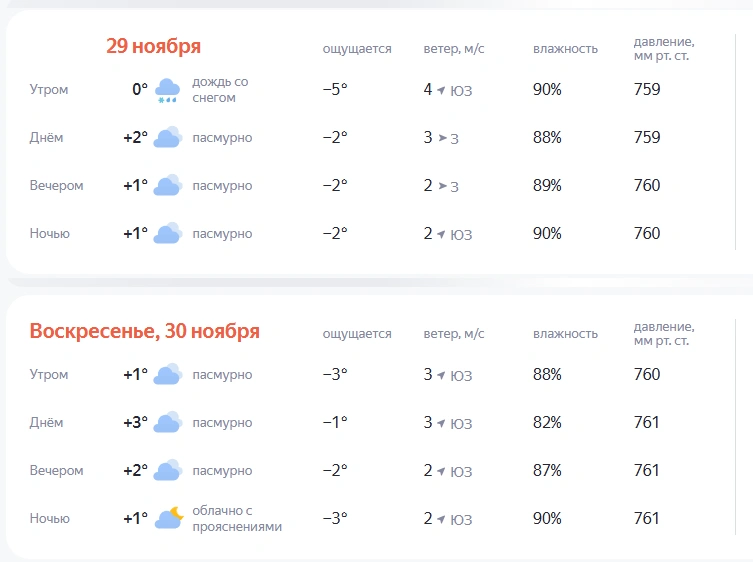Click the 'давление, мм рт. ст.' header for 29 ноября
Image resolution: width=753 pixels, height=562 pixels.
664,49
